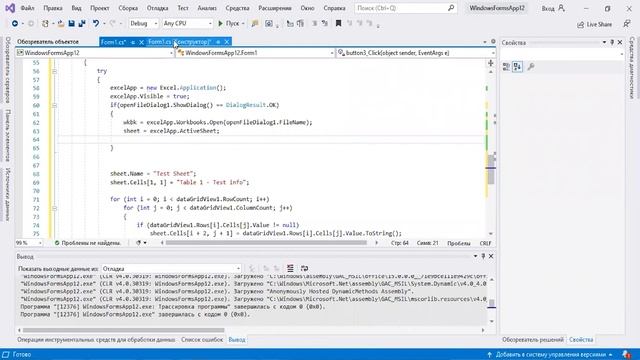Click the CRLF line ending indicator
The height and width of the screenshot is (360, 640).
click(485, 243)
